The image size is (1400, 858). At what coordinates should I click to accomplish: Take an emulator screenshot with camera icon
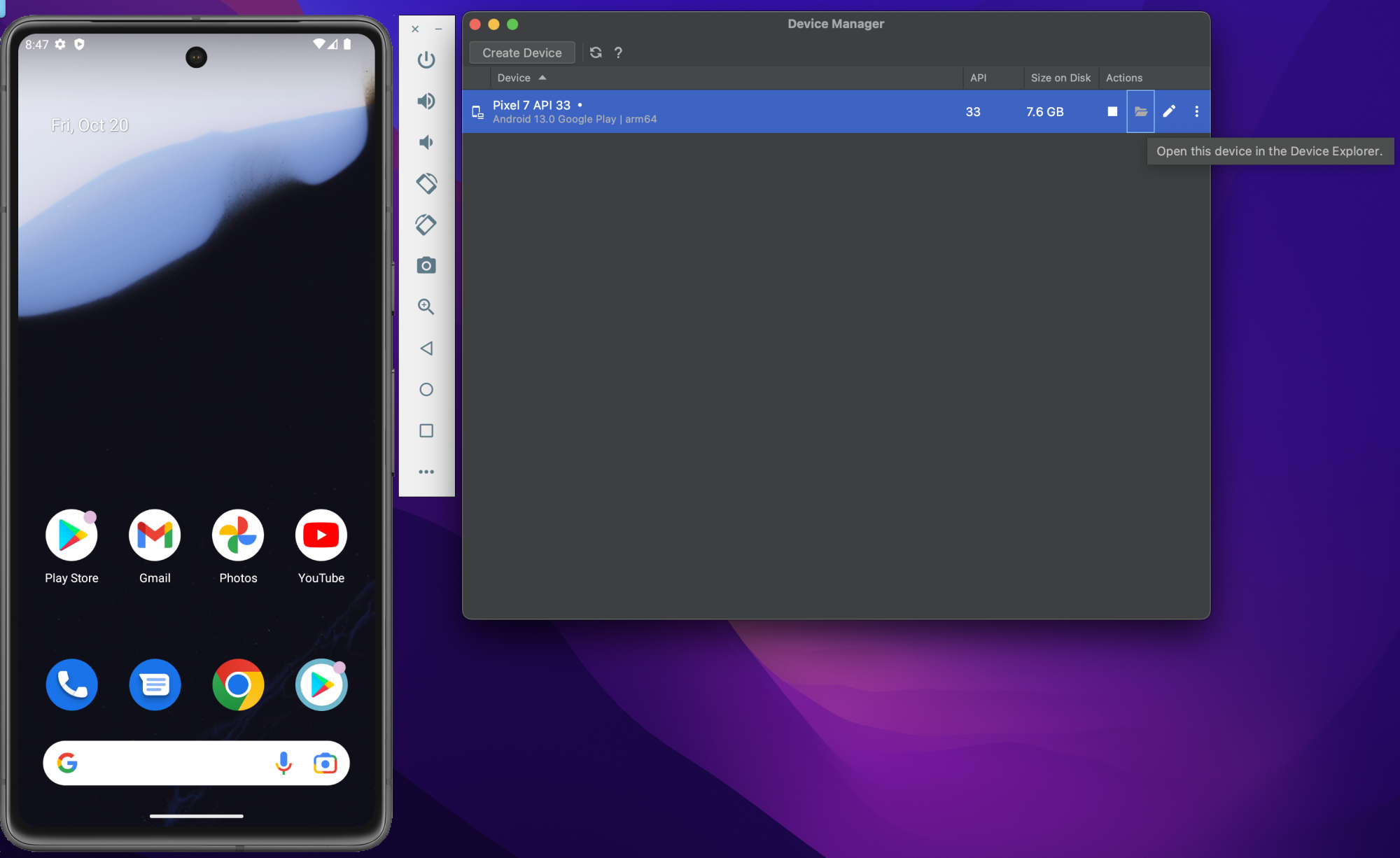(426, 266)
